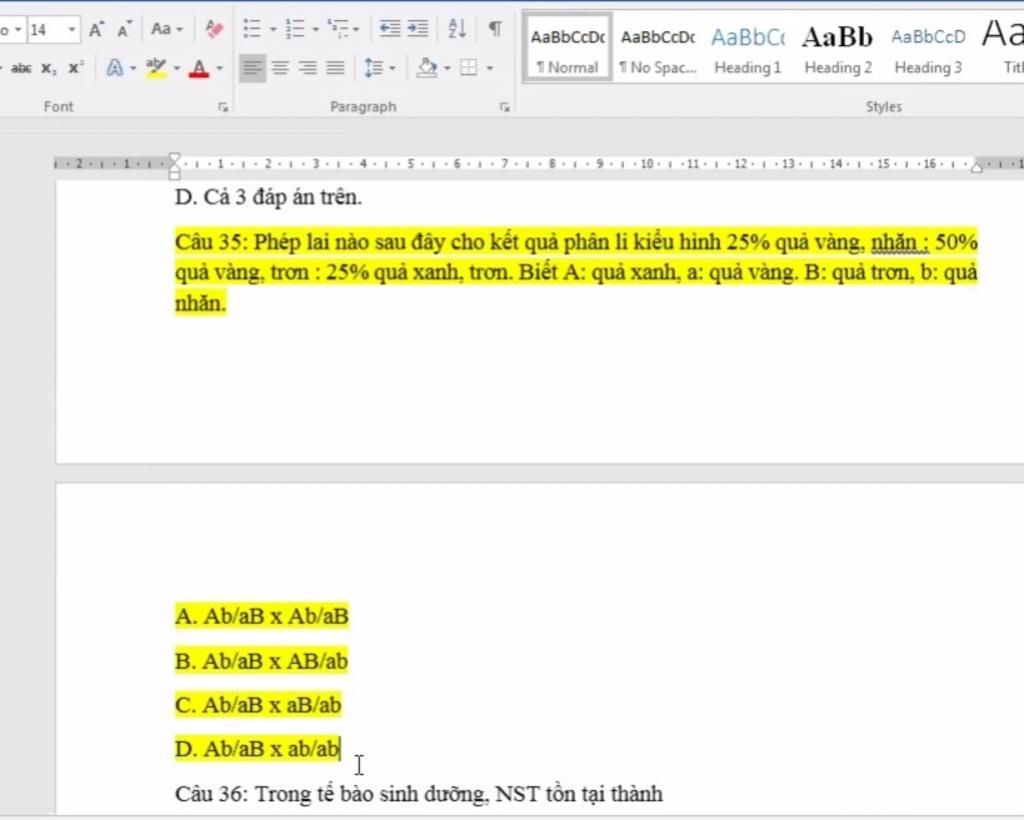Click the text 'D. Cả 3 đáp án trên.'
Viewport: 1024px width, 820px height.
[x=268, y=197]
